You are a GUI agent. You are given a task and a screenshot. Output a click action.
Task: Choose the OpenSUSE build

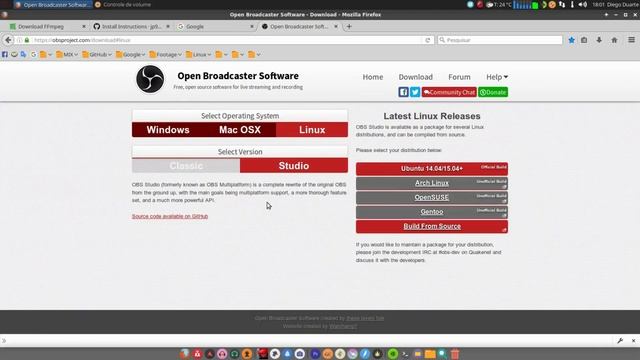click(x=432, y=198)
